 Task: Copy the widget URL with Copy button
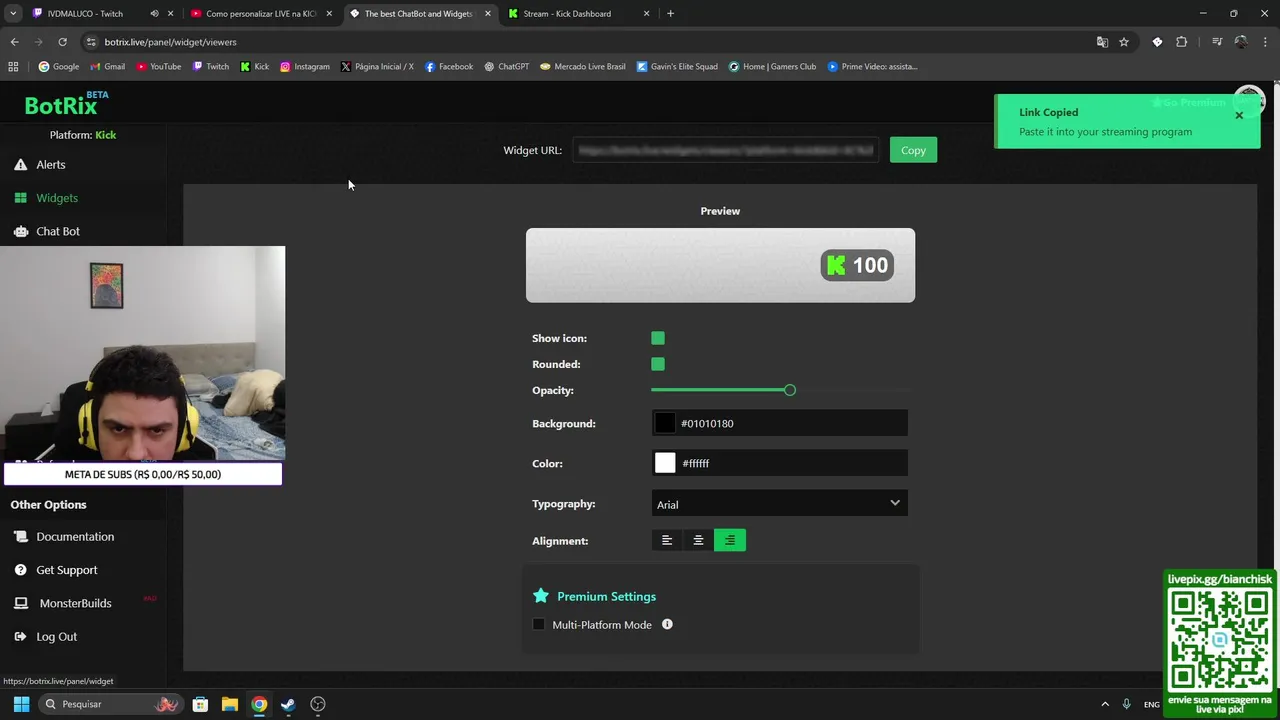[x=913, y=150]
